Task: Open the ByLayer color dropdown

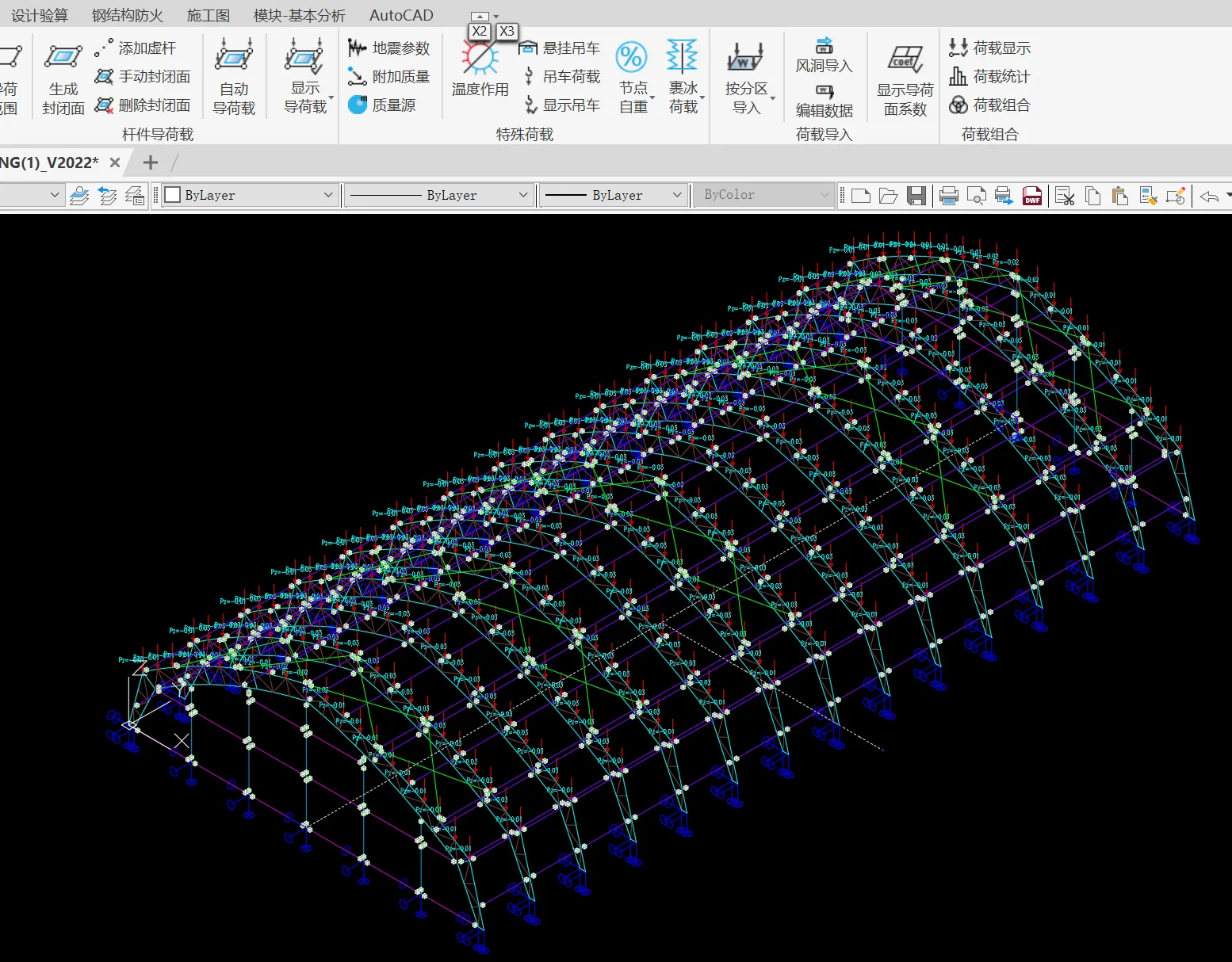Action: click(x=328, y=195)
